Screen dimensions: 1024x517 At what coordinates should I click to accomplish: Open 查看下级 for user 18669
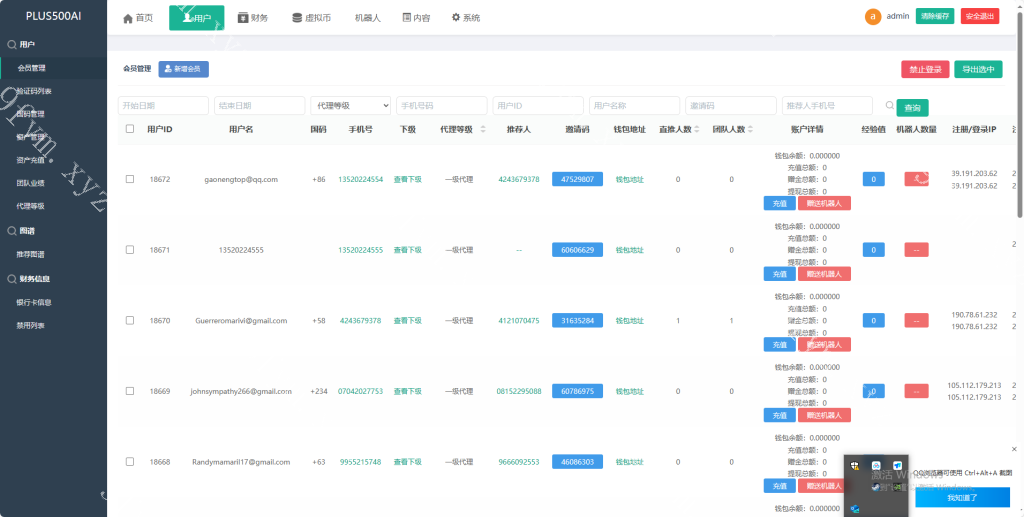(x=408, y=391)
